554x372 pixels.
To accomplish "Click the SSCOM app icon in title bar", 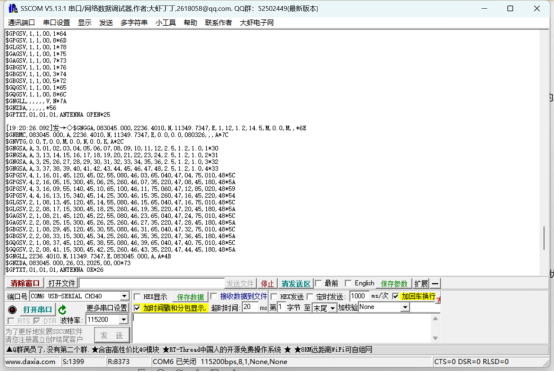I will 13,8.
